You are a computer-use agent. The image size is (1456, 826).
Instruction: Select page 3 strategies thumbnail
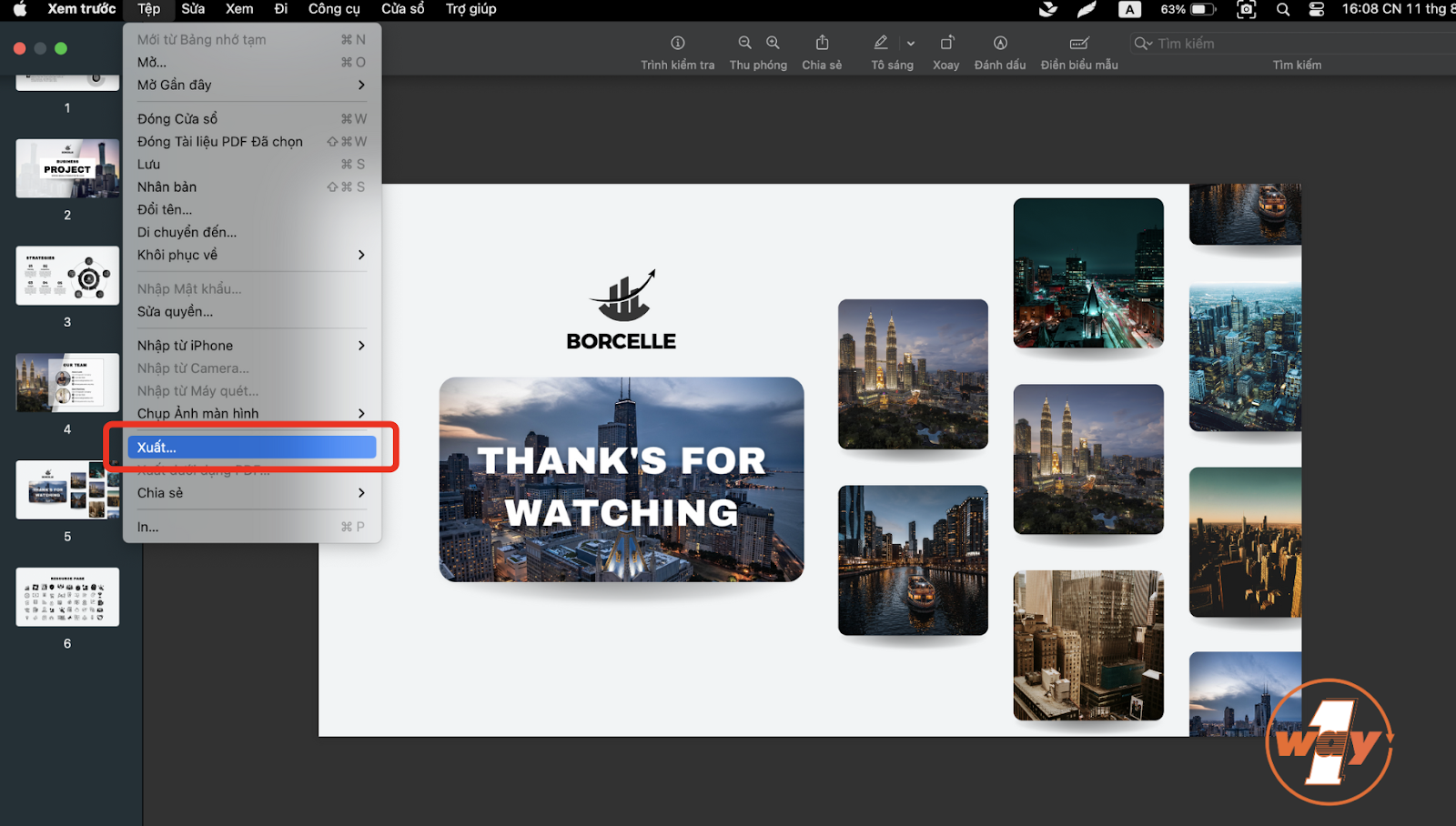pyautogui.click(x=67, y=276)
